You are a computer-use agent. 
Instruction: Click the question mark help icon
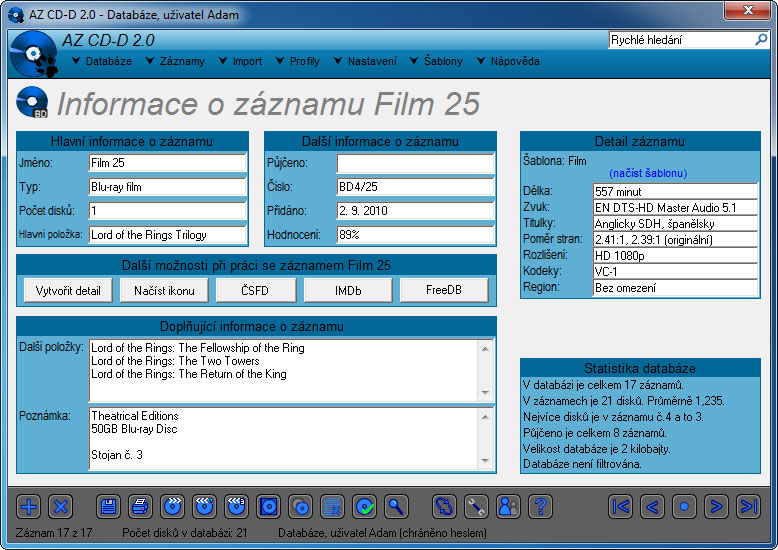click(540, 506)
